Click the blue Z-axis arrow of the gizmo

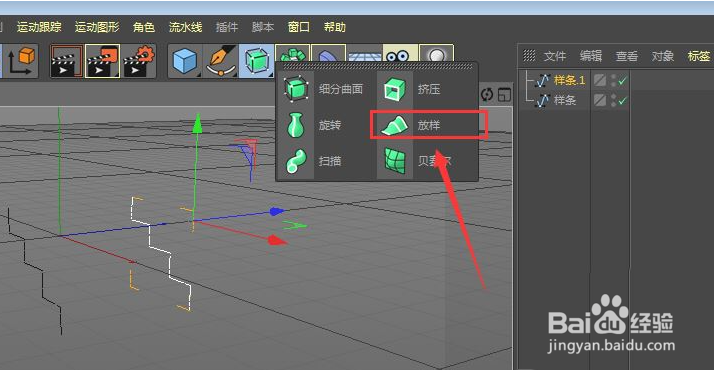point(277,211)
